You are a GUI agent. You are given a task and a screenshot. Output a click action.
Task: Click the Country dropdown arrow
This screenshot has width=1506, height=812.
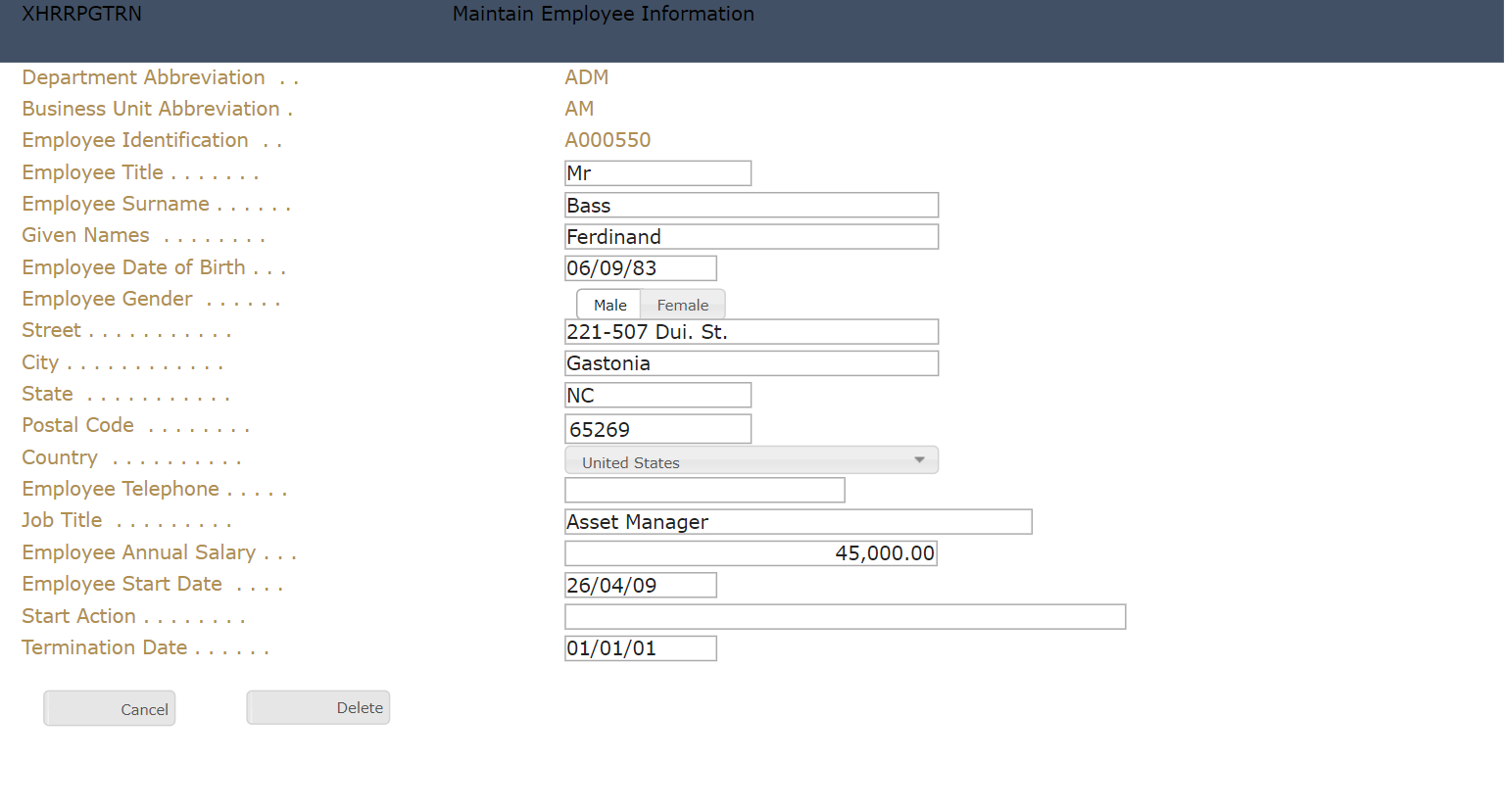point(919,460)
